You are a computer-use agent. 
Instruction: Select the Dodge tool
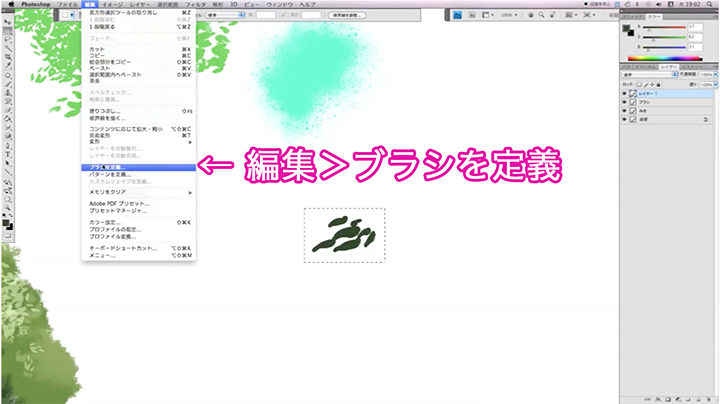8,136
